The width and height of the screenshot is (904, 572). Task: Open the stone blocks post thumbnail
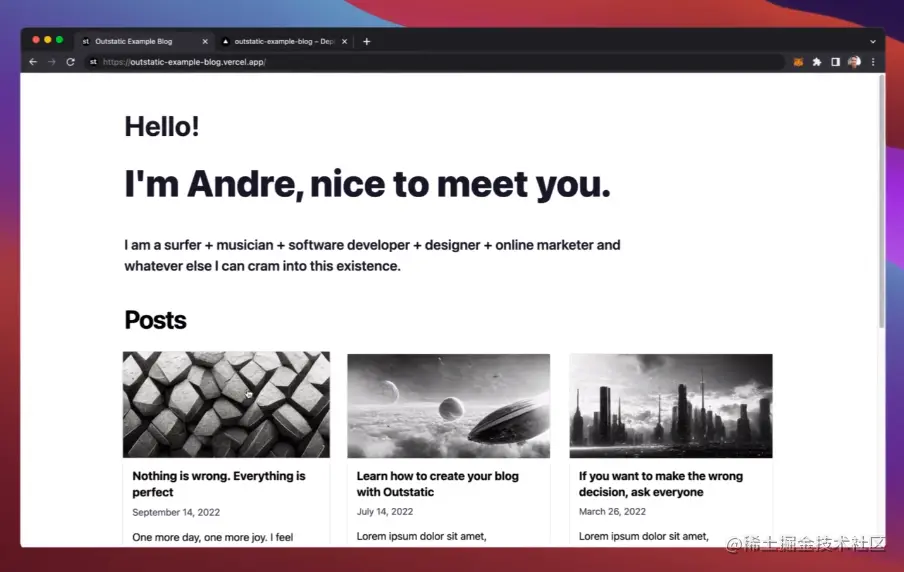tap(226, 405)
